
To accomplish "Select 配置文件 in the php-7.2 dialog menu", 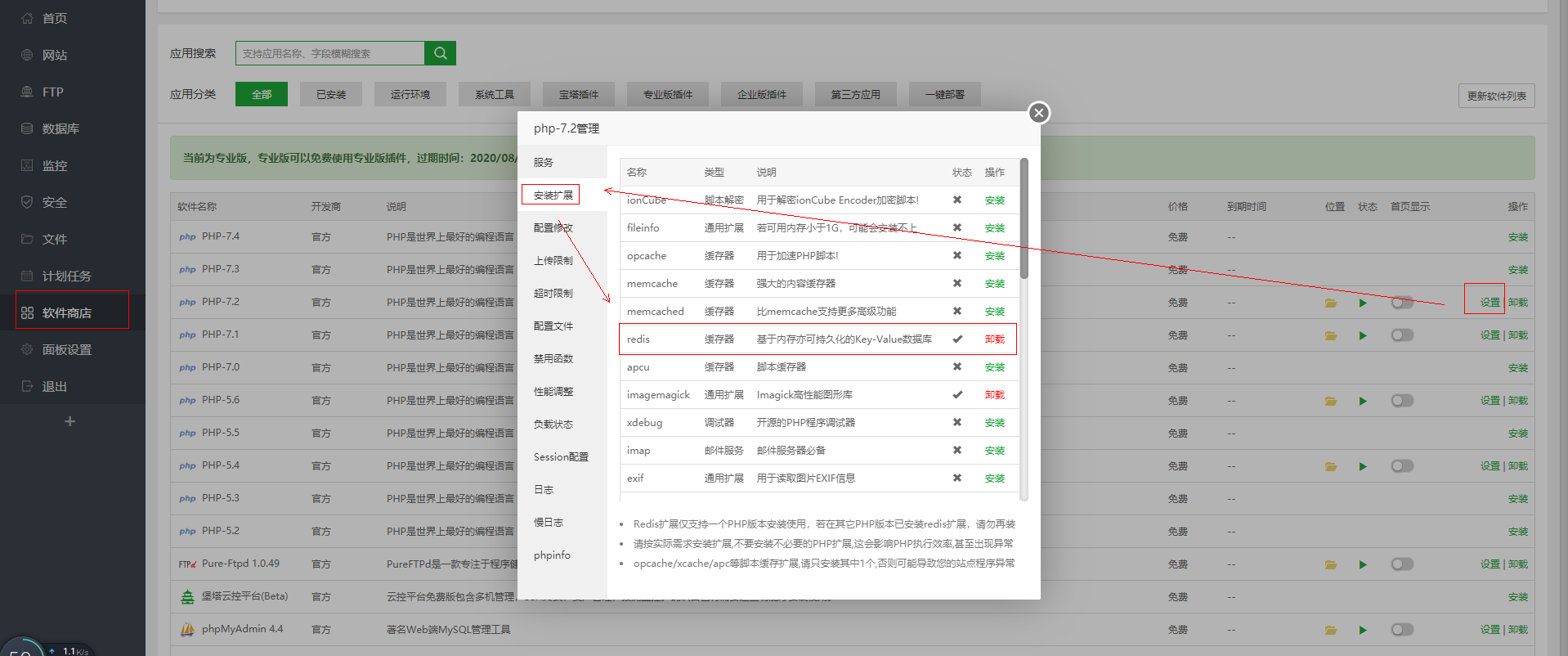I will (553, 326).
